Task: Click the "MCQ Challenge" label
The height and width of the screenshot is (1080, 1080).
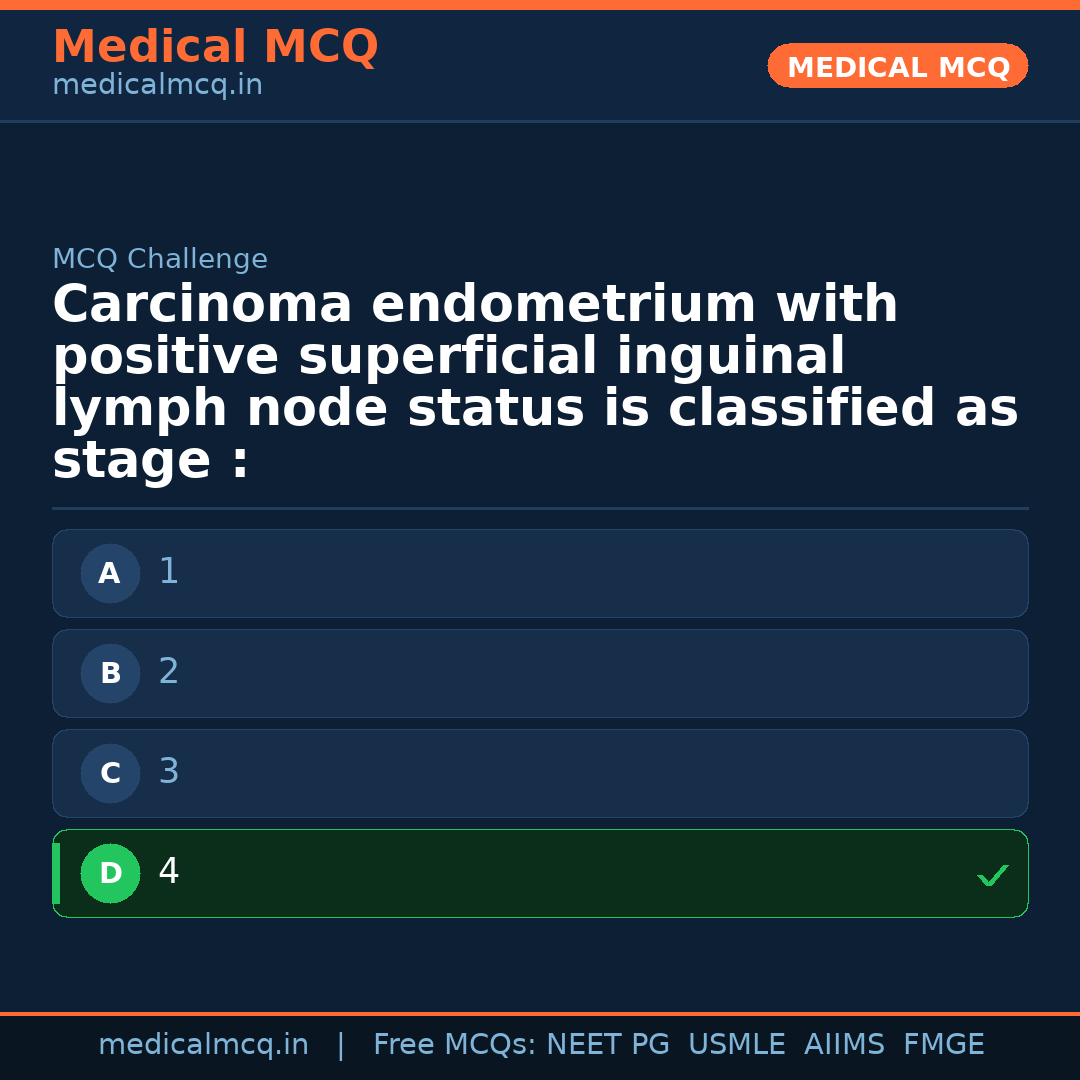Action: (160, 260)
